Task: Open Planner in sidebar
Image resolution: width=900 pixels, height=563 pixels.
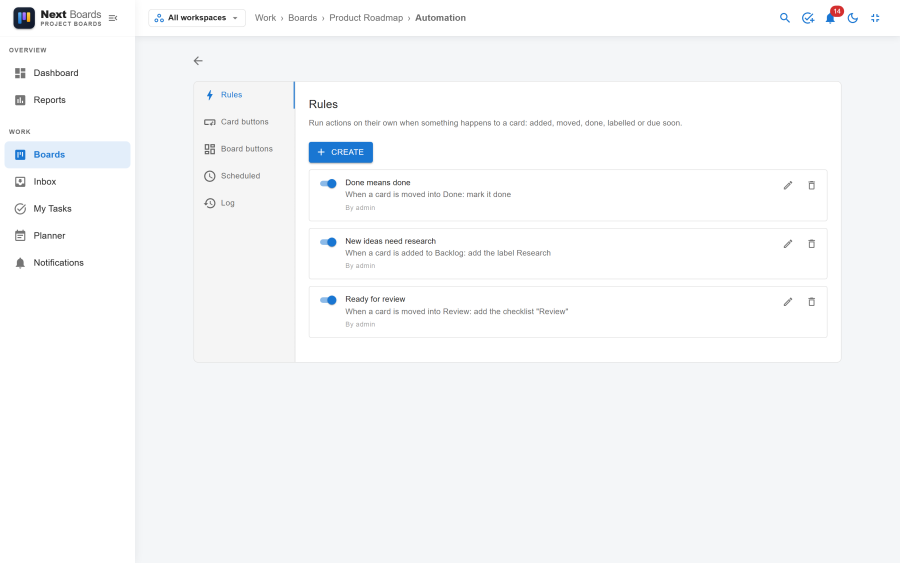Action: pos(68,235)
